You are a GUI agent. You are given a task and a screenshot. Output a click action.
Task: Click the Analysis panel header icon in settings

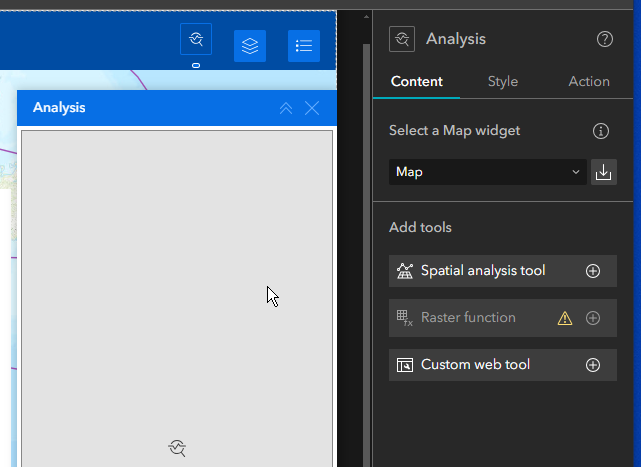pos(402,39)
